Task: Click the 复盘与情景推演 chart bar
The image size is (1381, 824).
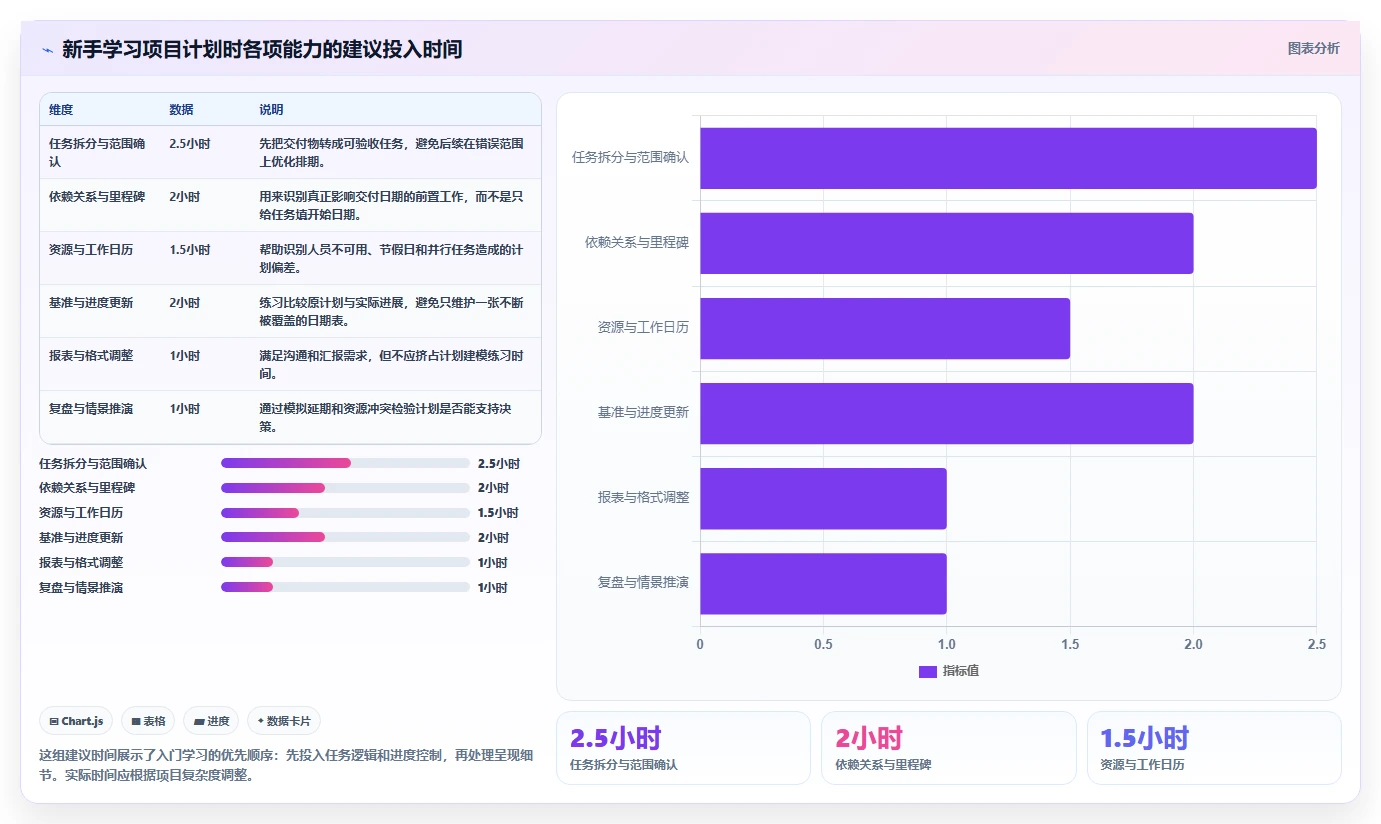Action: [x=823, y=583]
